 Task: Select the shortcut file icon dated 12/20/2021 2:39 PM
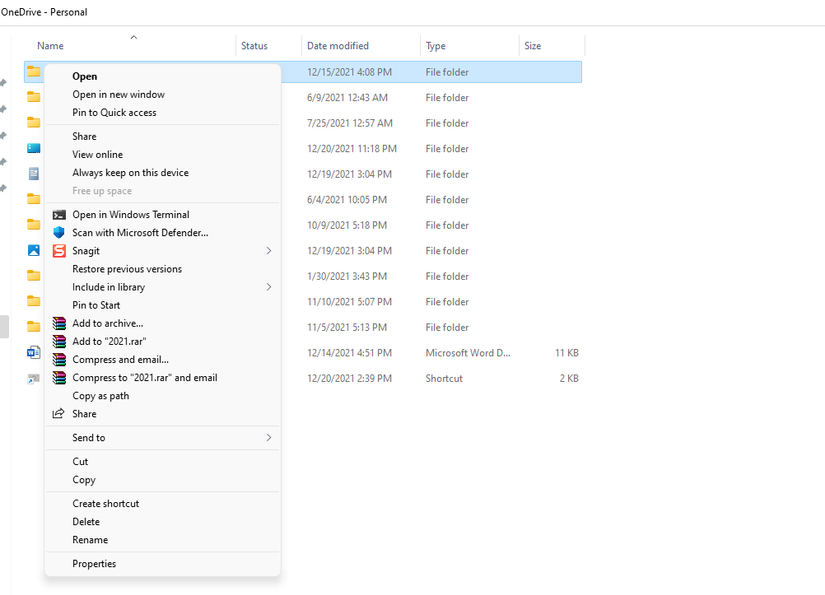click(34, 378)
